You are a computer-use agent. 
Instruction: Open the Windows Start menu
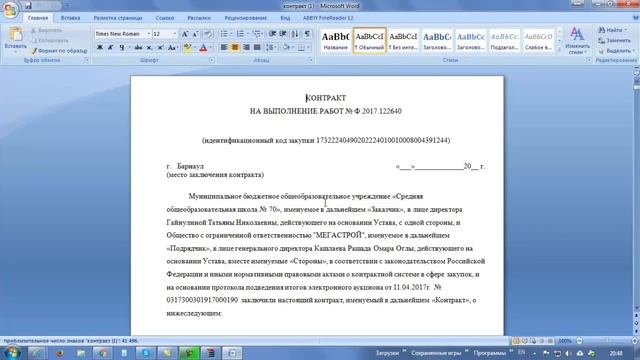coord(11,353)
